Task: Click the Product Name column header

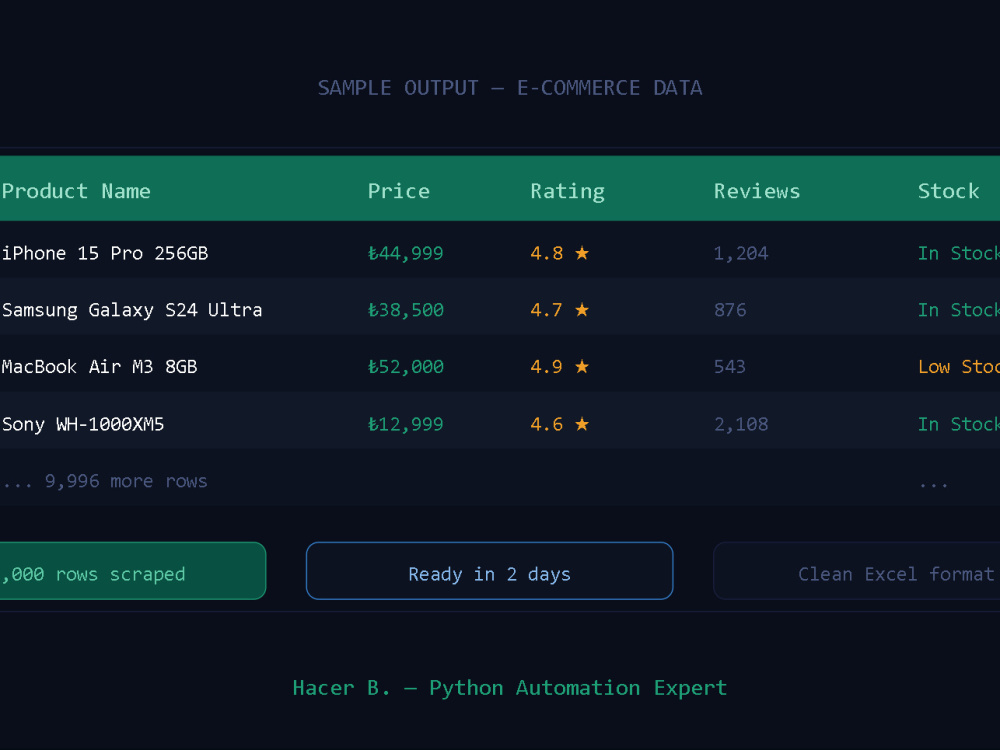Action: click(76, 191)
